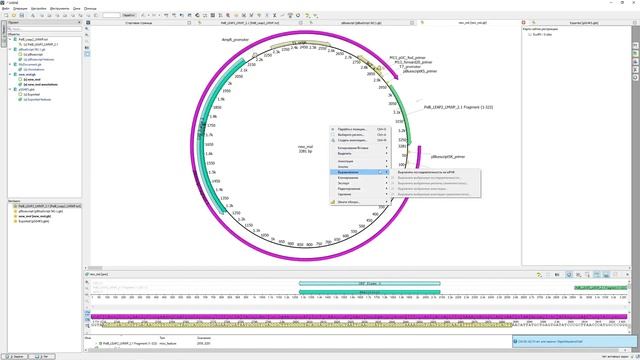This screenshot has width=640, height=360.
Task: Click the Создать аннотацию icon in the context menu
Action: tap(333, 140)
